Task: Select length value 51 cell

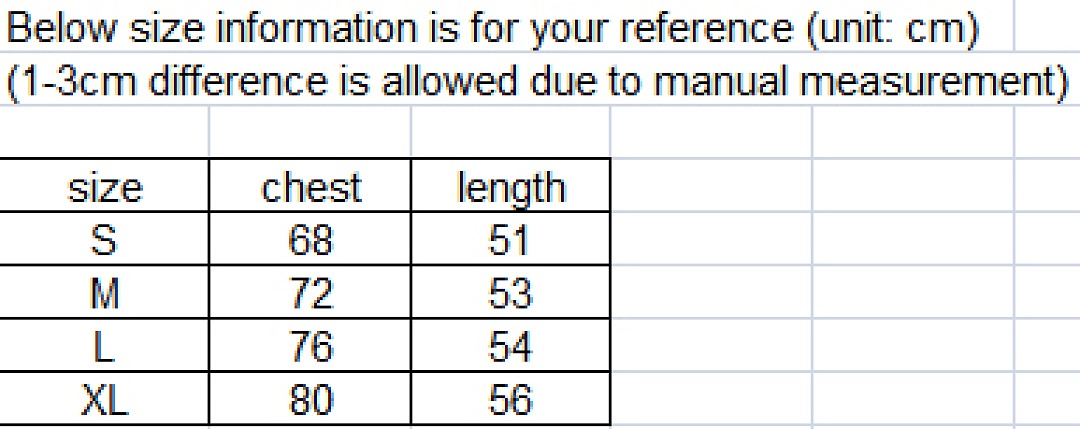Action: pyautogui.click(x=510, y=238)
